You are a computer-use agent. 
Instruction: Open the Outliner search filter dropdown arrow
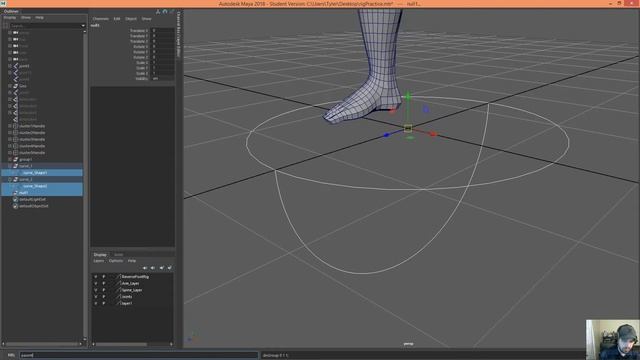point(83,25)
